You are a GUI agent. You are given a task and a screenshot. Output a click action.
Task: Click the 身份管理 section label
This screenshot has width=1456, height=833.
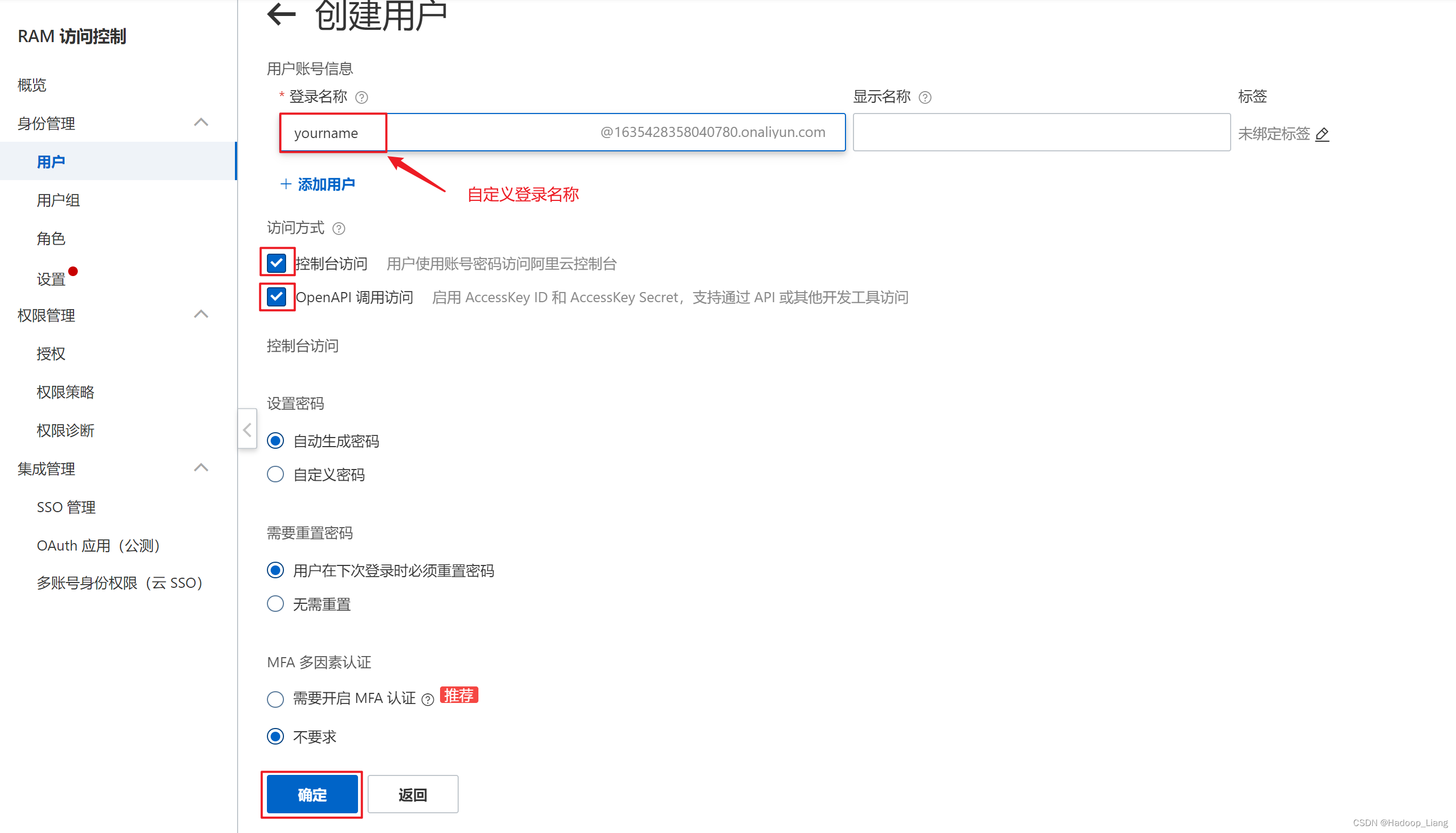(x=46, y=123)
